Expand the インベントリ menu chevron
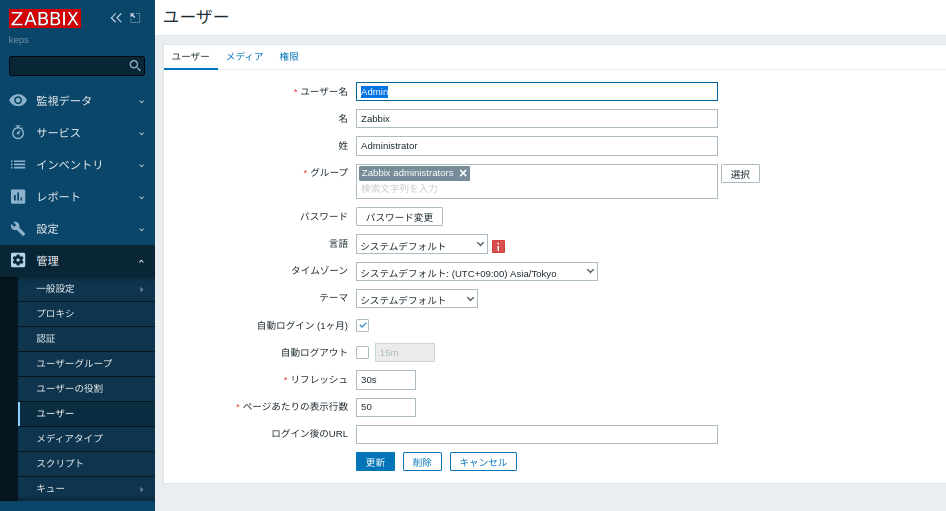The width and height of the screenshot is (946, 511). click(x=142, y=165)
